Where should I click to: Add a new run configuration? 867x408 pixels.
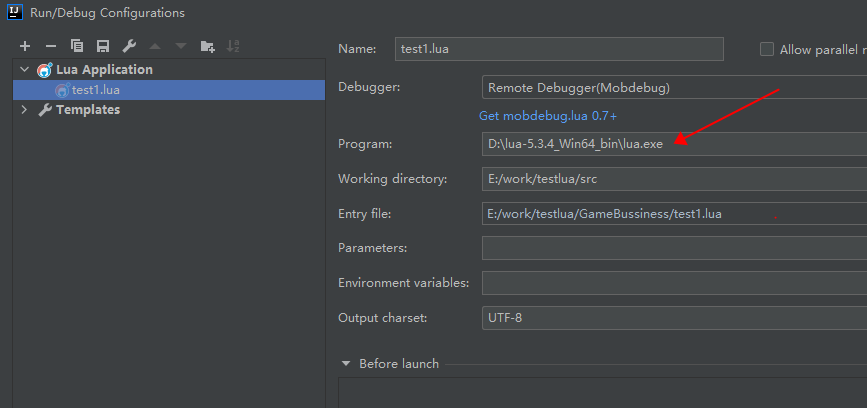pos(25,46)
